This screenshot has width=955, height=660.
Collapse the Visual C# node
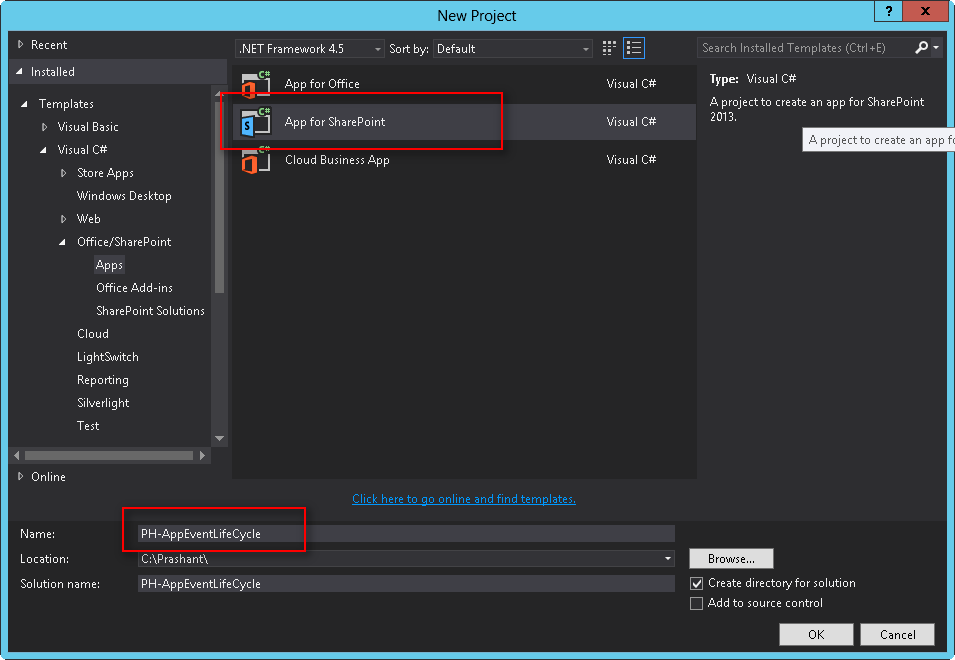(43, 150)
